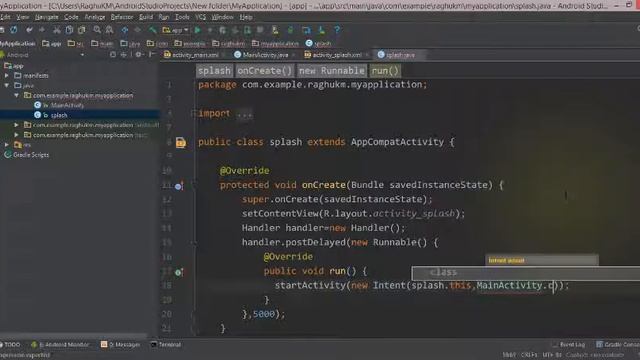The image size is (640, 360).
Task: Close the activity_main.xml tab
Action: coord(224,55)
